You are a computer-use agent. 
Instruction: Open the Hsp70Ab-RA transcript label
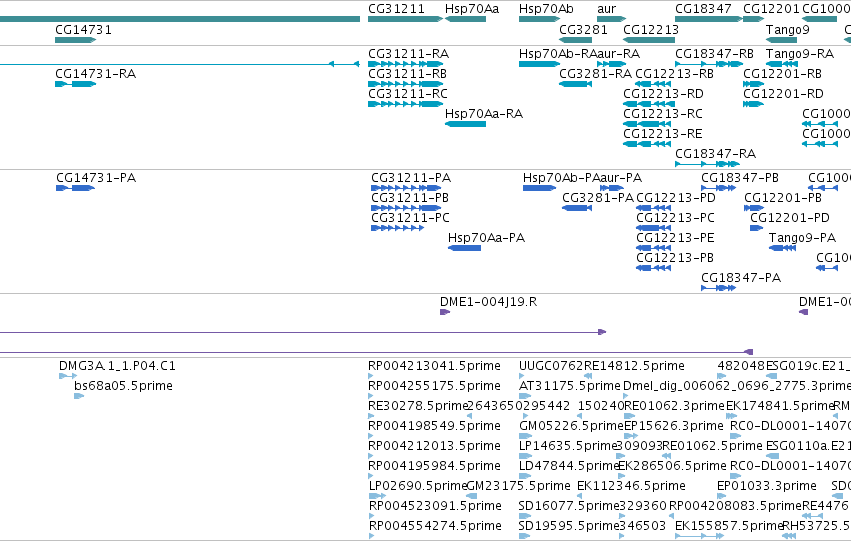point(558,54)
